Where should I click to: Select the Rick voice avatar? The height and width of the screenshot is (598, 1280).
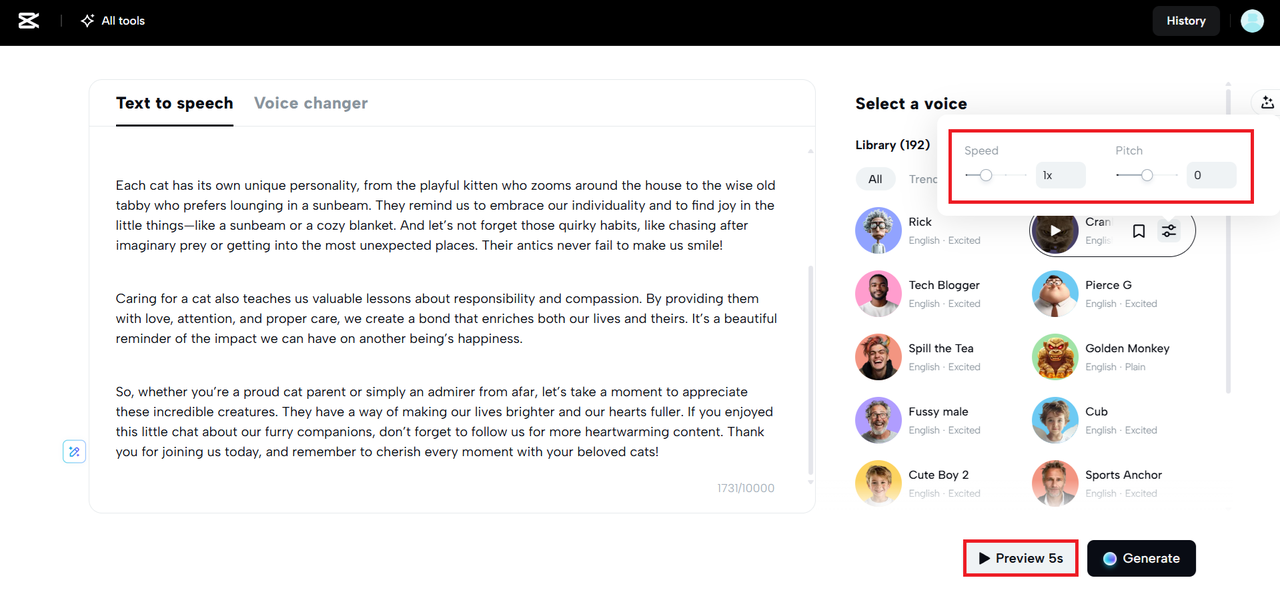(x=878, y=230)
